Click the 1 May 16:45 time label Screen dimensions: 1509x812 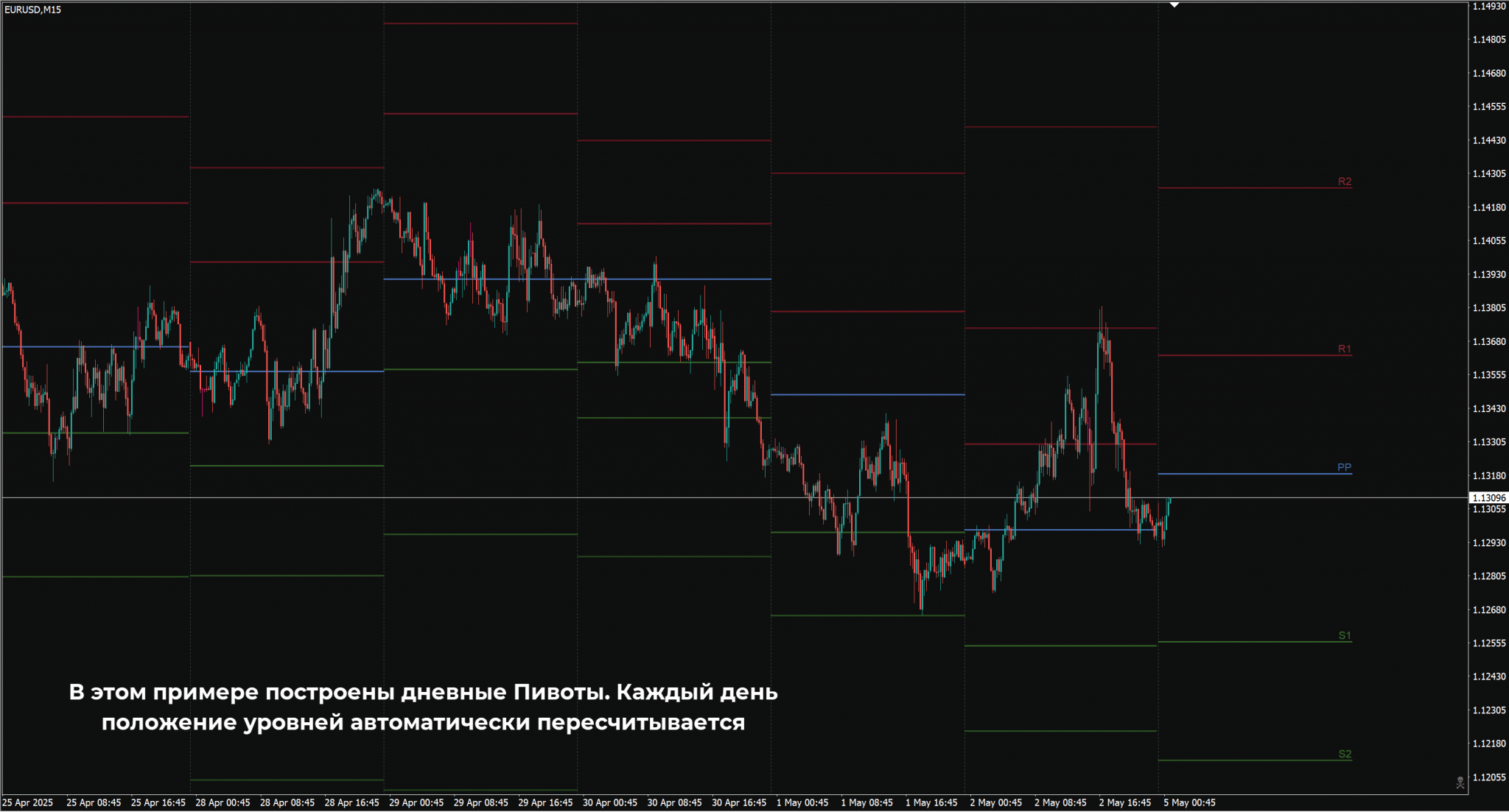pos(931,802)
